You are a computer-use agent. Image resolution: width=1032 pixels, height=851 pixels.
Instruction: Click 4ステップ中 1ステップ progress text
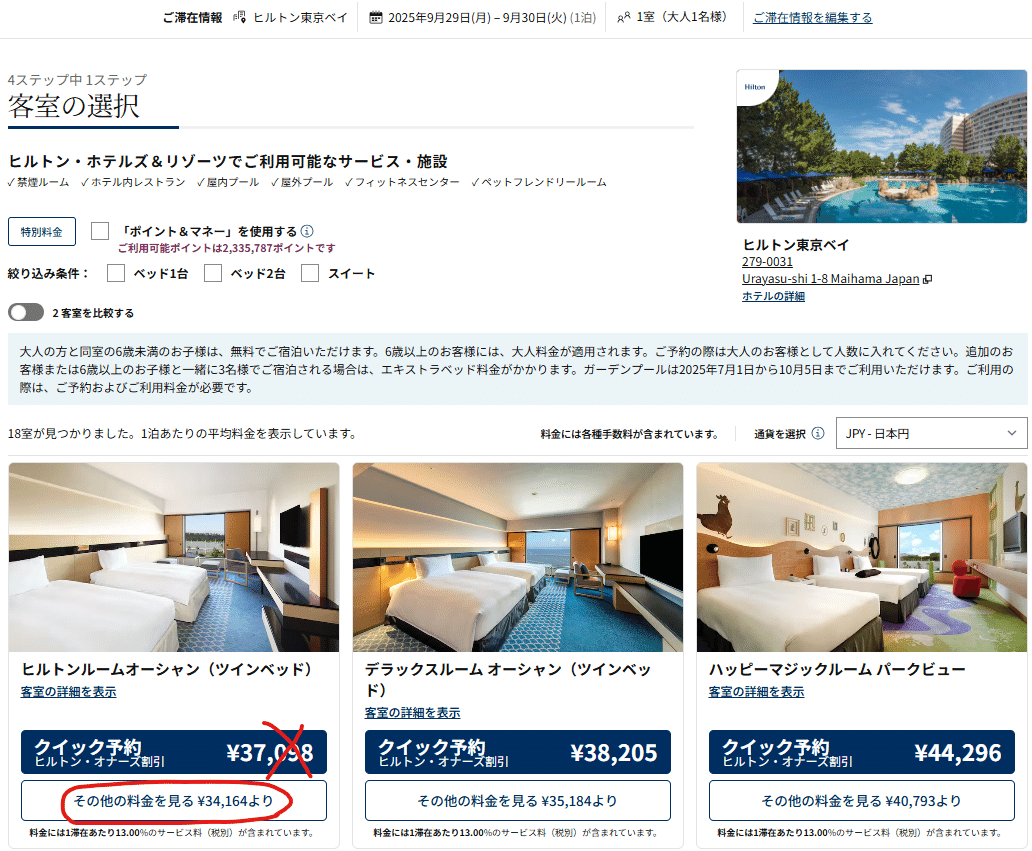(x=78, y=80)
